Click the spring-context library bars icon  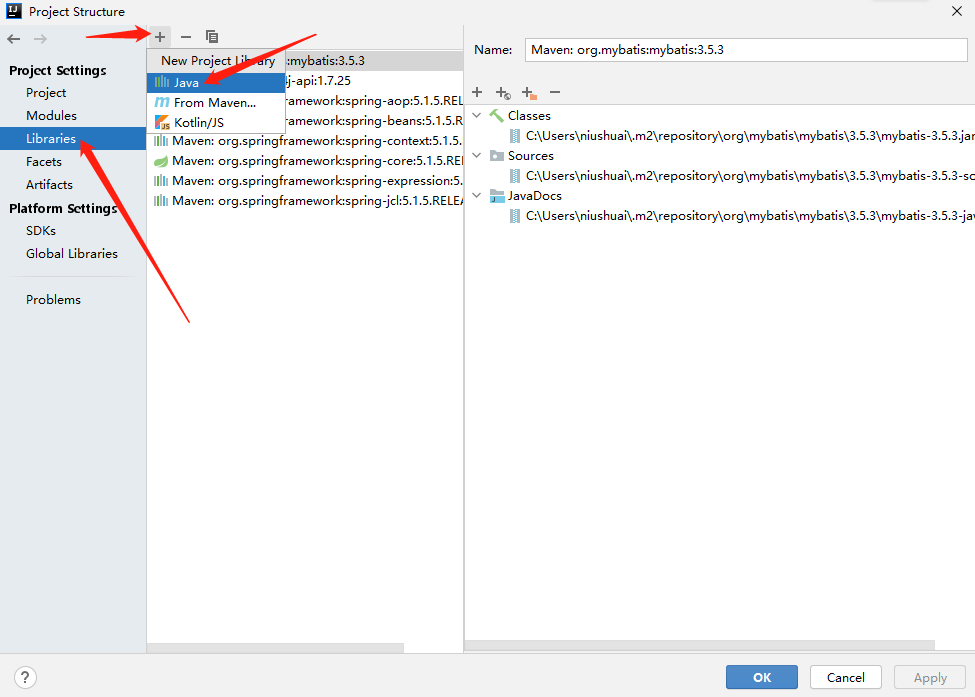(x=161, y=141)
